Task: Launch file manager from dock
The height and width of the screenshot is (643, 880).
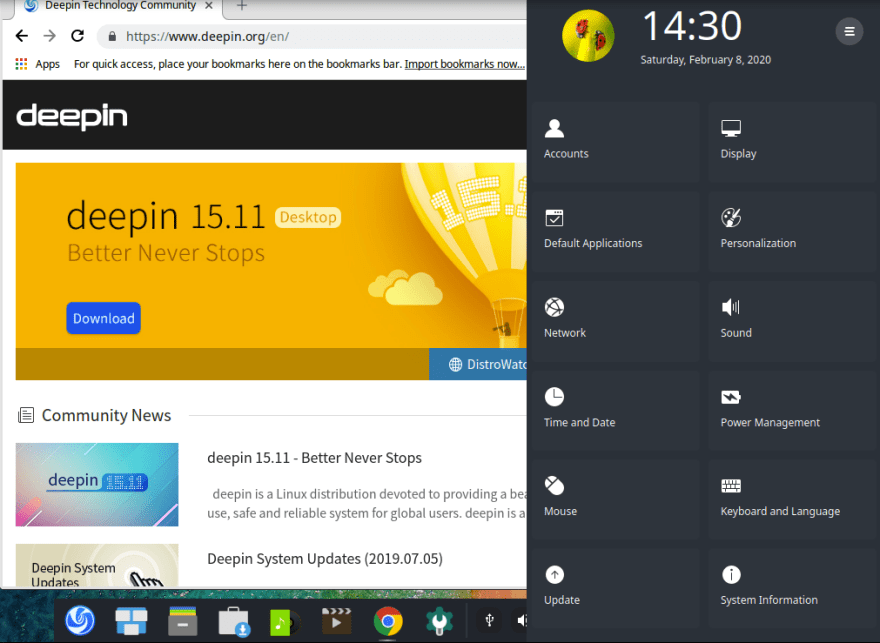Action: tap(182, 621)
